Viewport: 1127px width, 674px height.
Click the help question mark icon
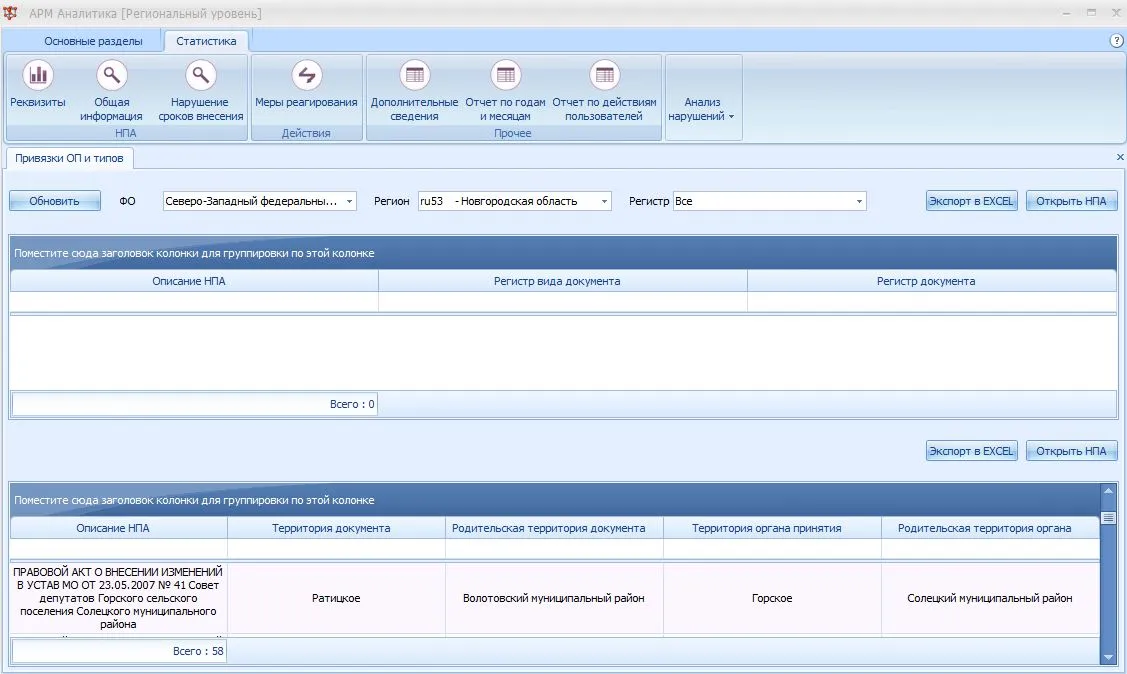[1117, 41]
